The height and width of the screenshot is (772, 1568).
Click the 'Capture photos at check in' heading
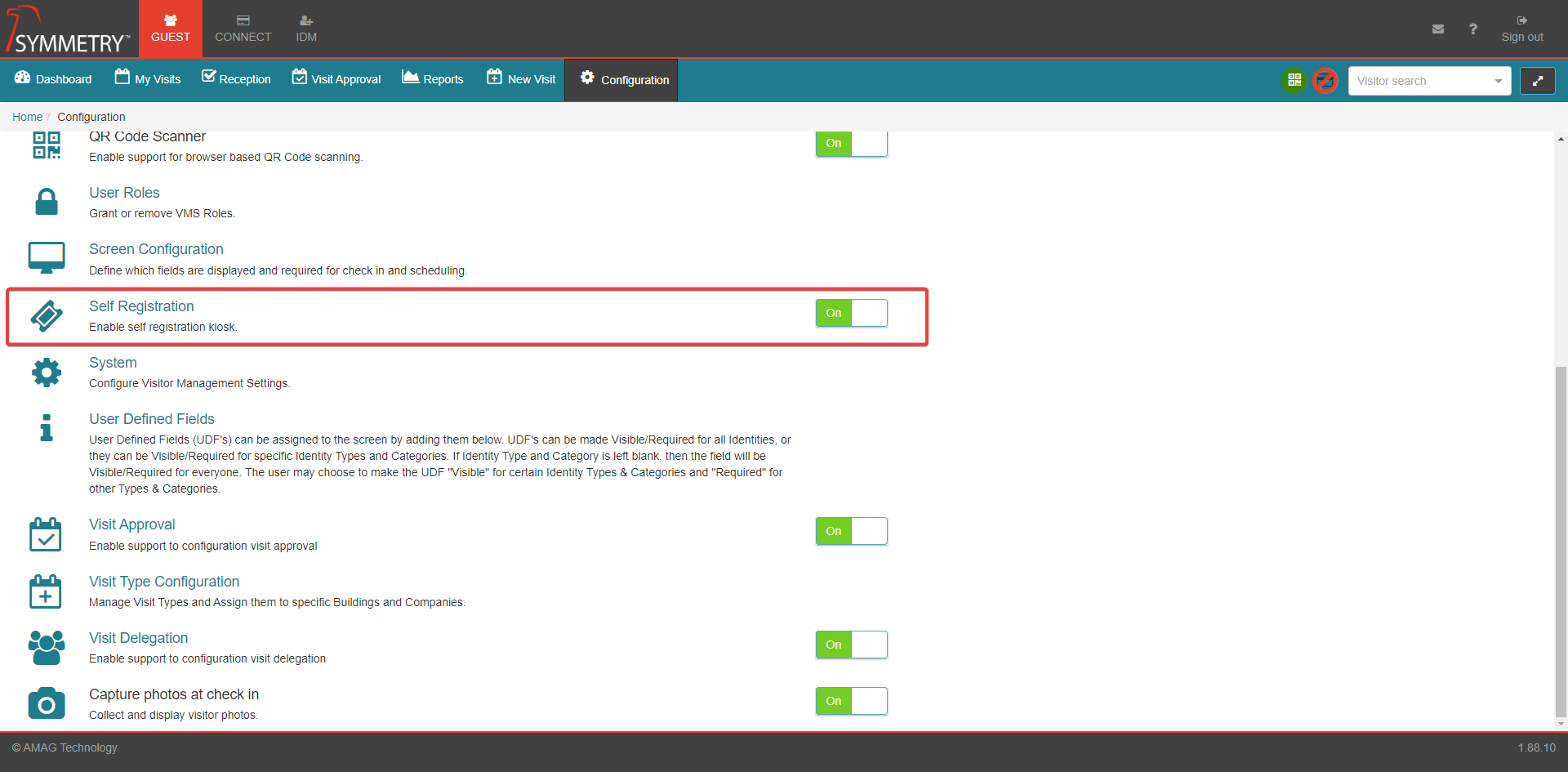coord(174,694)
